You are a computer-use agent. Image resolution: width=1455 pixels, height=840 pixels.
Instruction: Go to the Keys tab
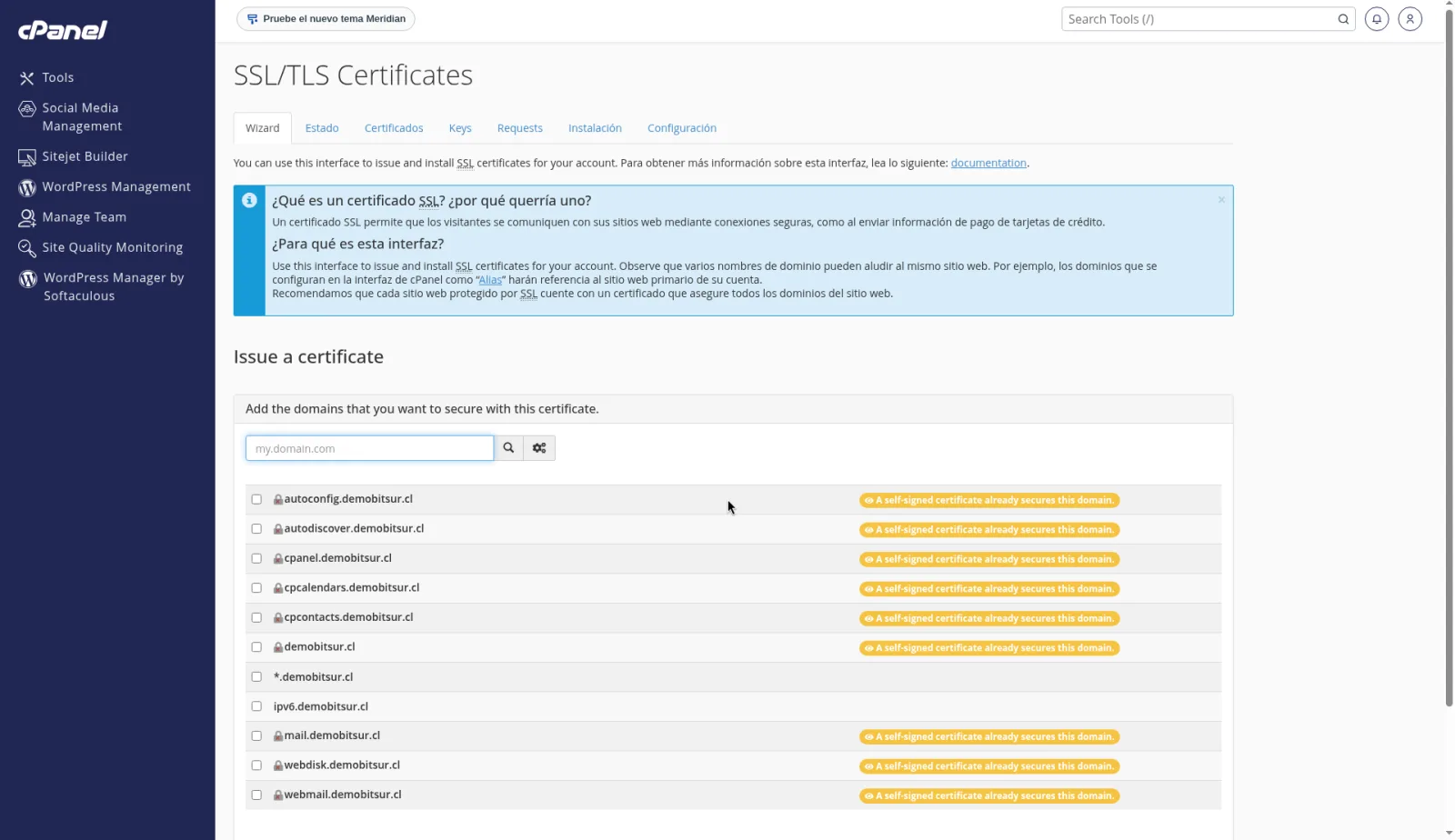click(x=460, y=128)
